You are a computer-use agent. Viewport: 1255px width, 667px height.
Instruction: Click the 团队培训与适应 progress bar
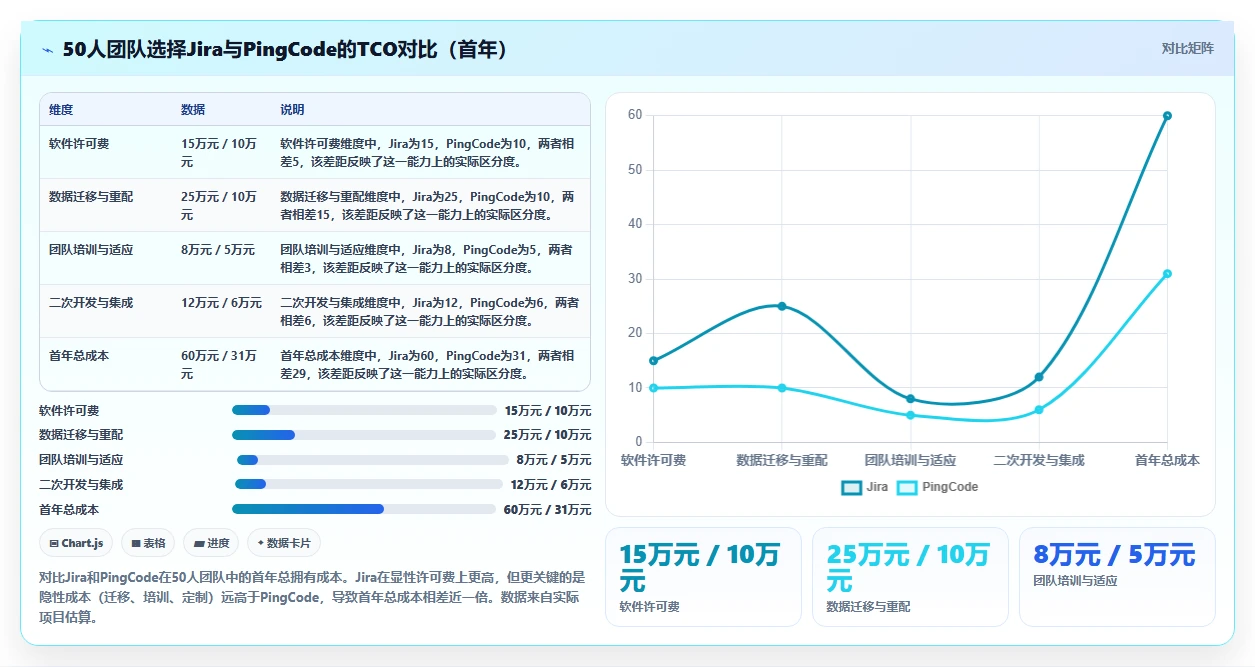click(373, 460)
